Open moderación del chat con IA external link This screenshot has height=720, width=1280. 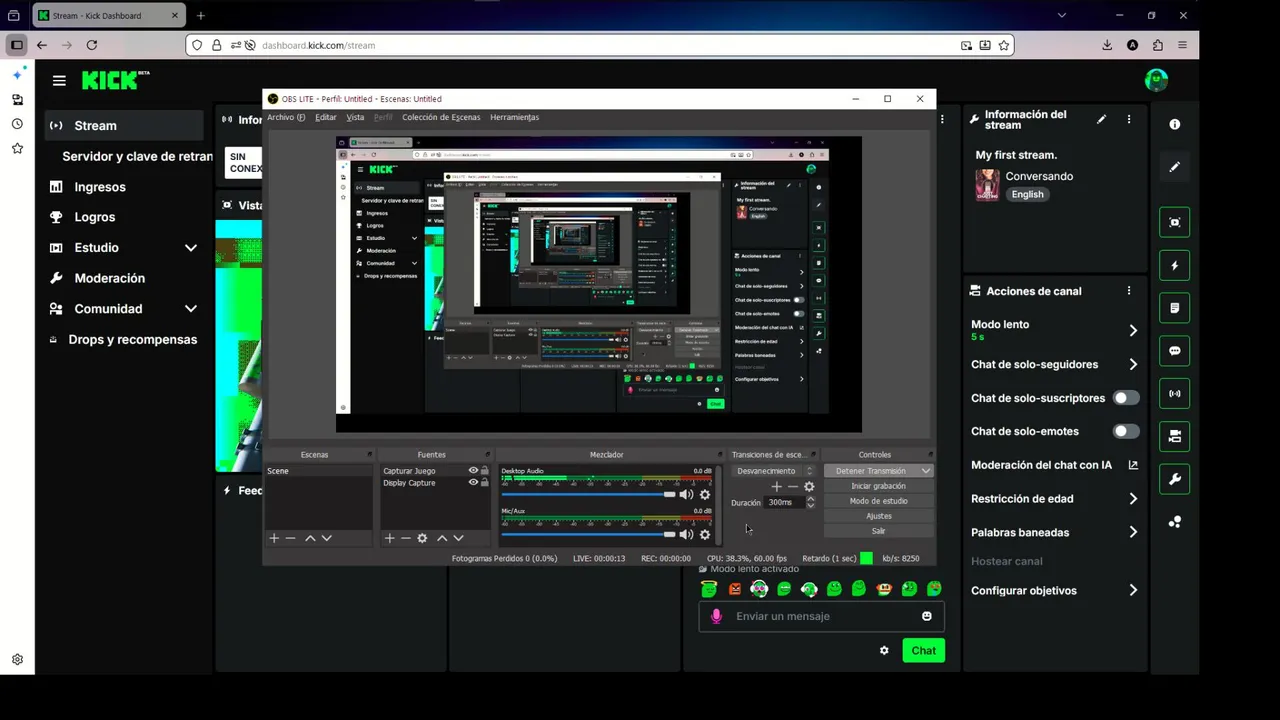pos(1133,465)
